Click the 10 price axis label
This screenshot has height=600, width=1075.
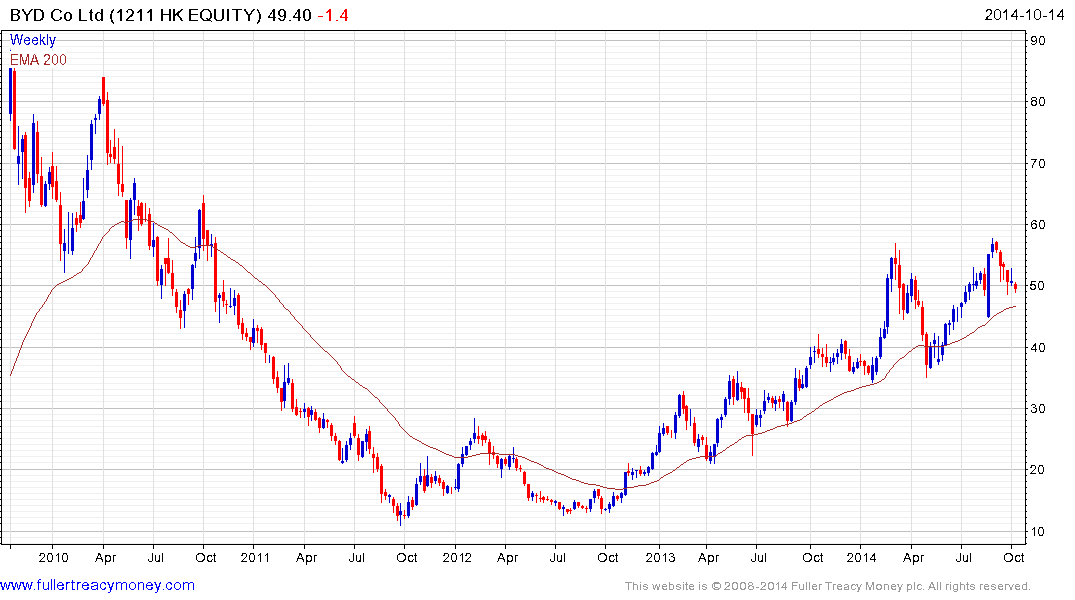(x=1038, y=531)
